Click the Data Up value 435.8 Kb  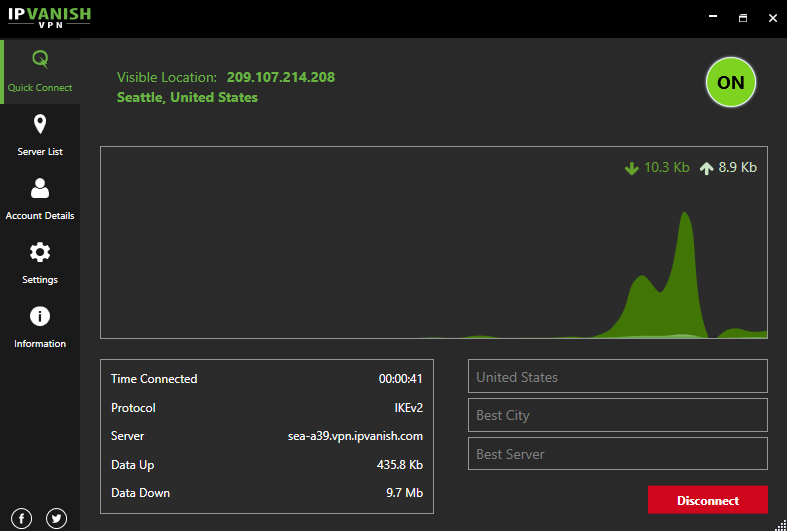point(400,465)
